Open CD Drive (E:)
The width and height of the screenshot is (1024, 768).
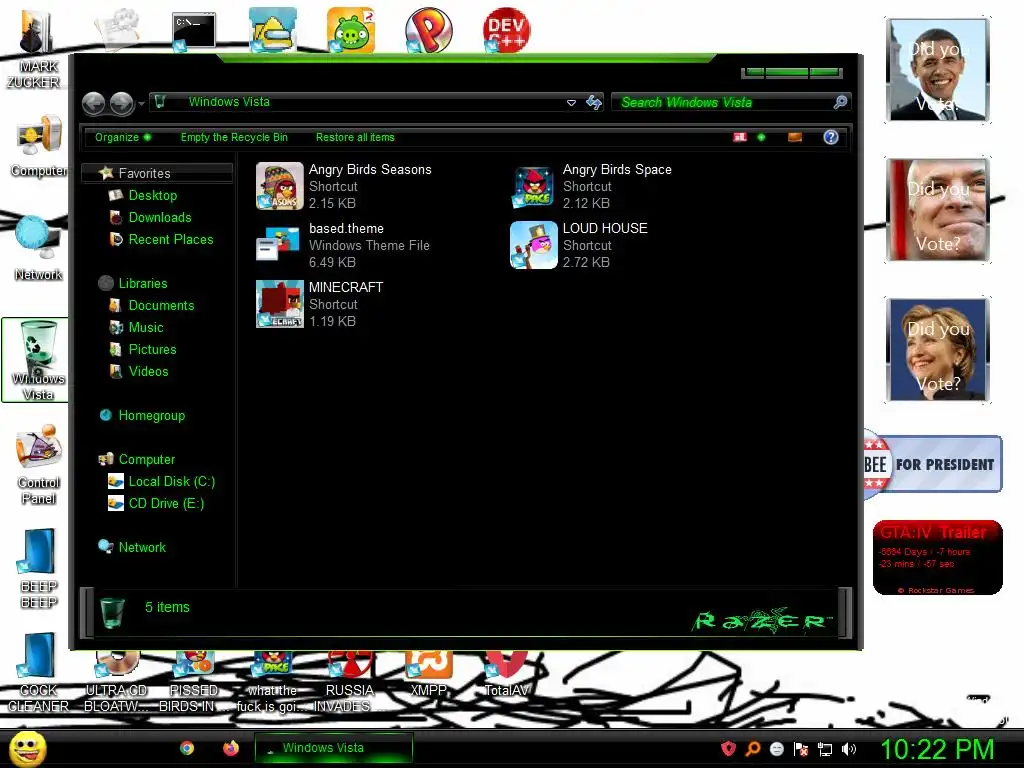pos(156,504)
